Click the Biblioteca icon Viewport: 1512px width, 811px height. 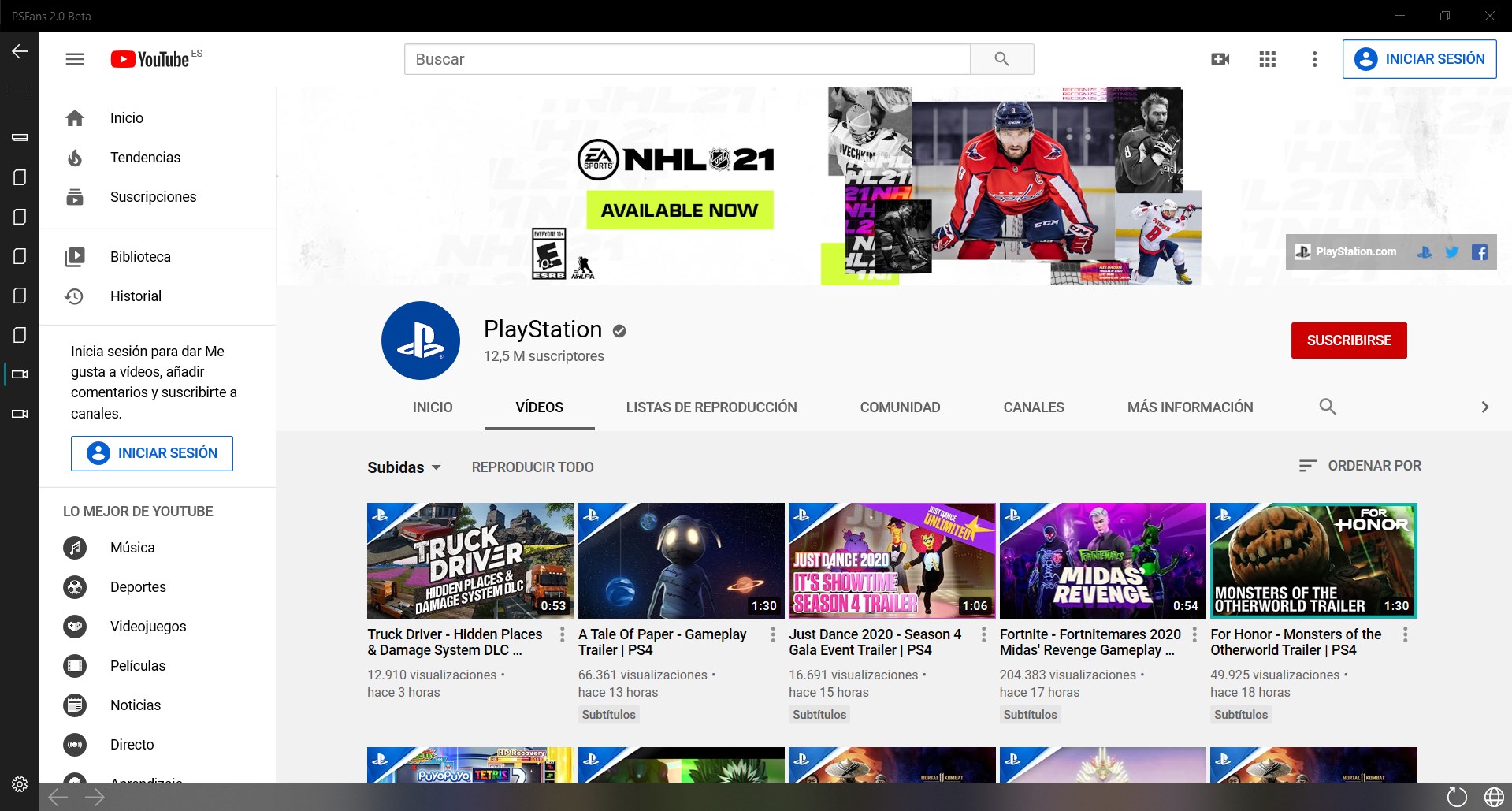(x=75, y=257)
